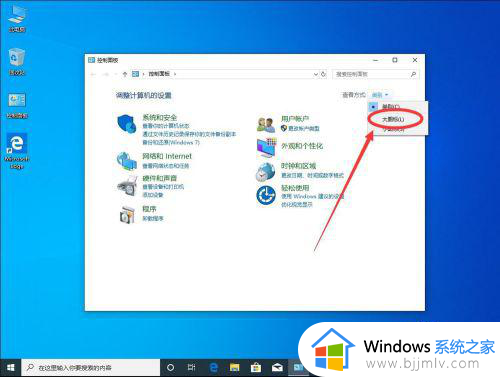
Task: Open the Network and Internet globe icon
Action: pos(127,161)
